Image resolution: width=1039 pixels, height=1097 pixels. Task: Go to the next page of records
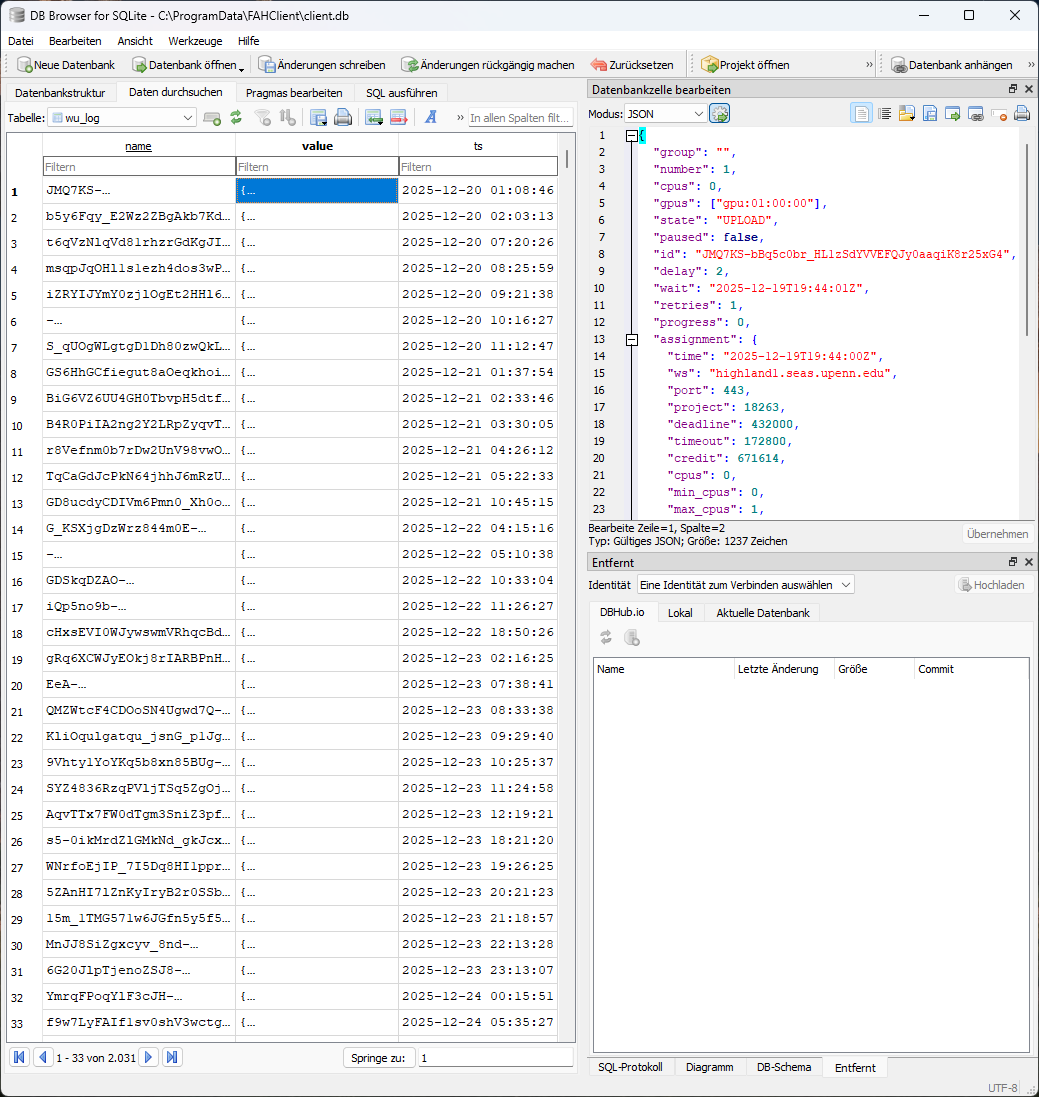coord(148,1057)
